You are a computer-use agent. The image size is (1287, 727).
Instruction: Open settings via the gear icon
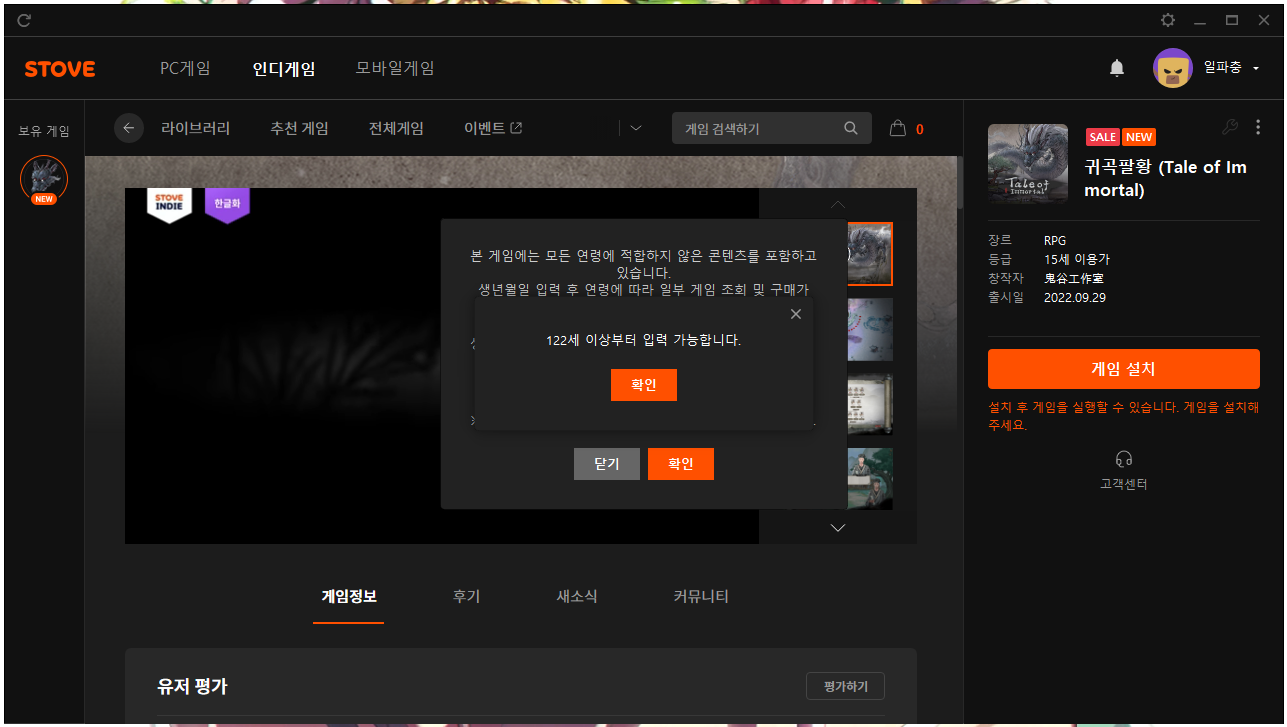pos(1167,20)
